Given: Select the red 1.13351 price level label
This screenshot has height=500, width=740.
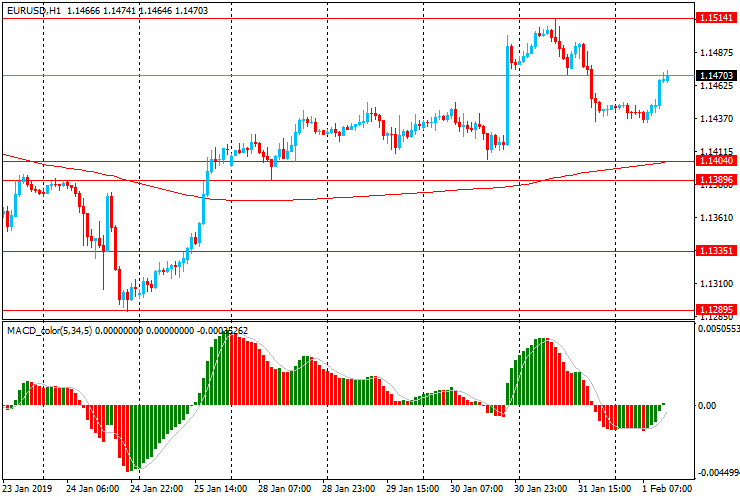Looking at the screenshot, I should click(x=714, y=251).
